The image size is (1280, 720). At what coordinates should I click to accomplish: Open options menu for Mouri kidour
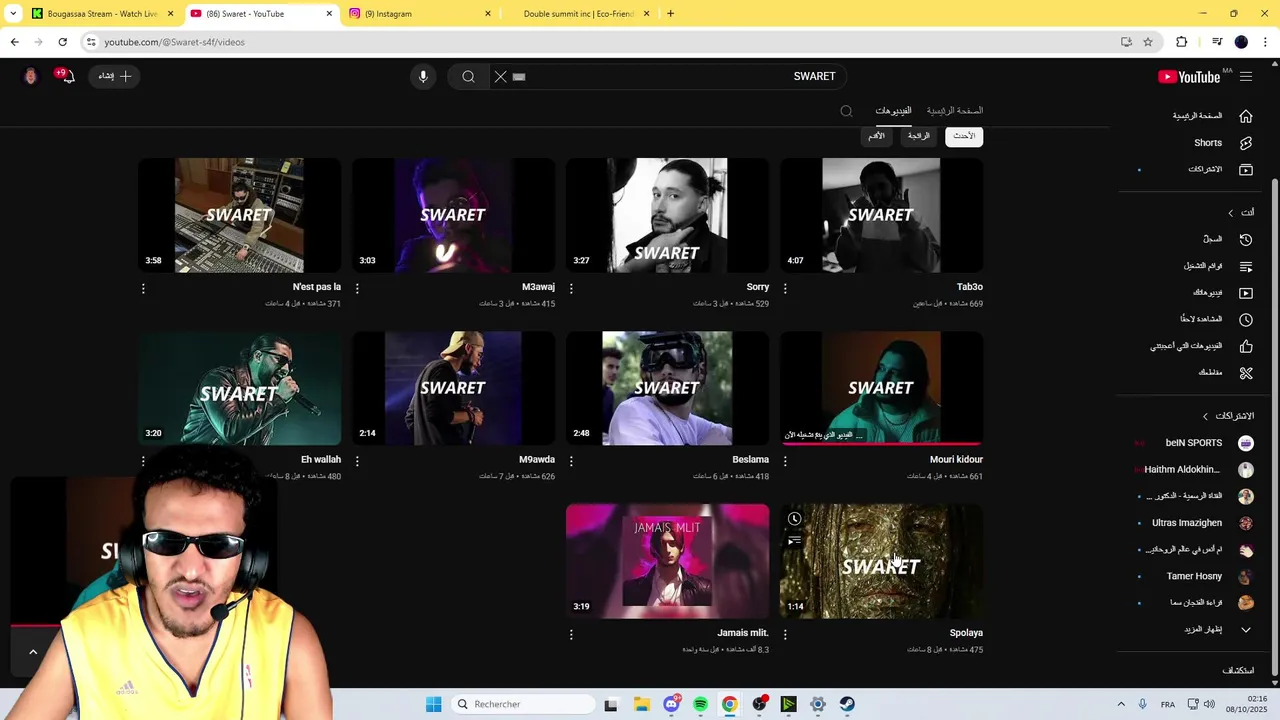(785, 461)
